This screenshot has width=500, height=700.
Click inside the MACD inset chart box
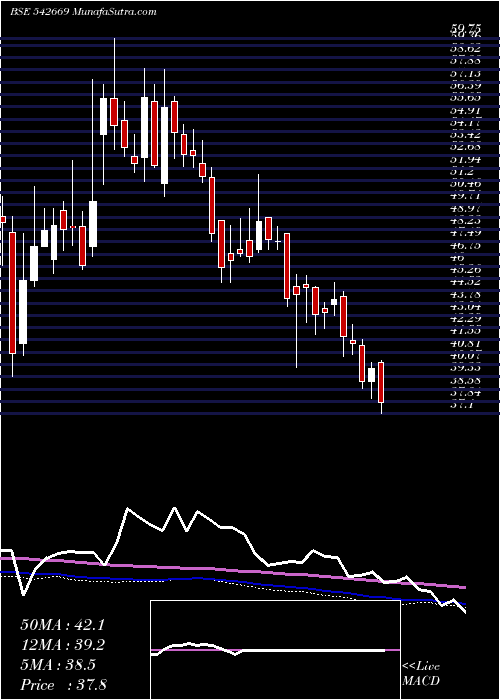275,650
